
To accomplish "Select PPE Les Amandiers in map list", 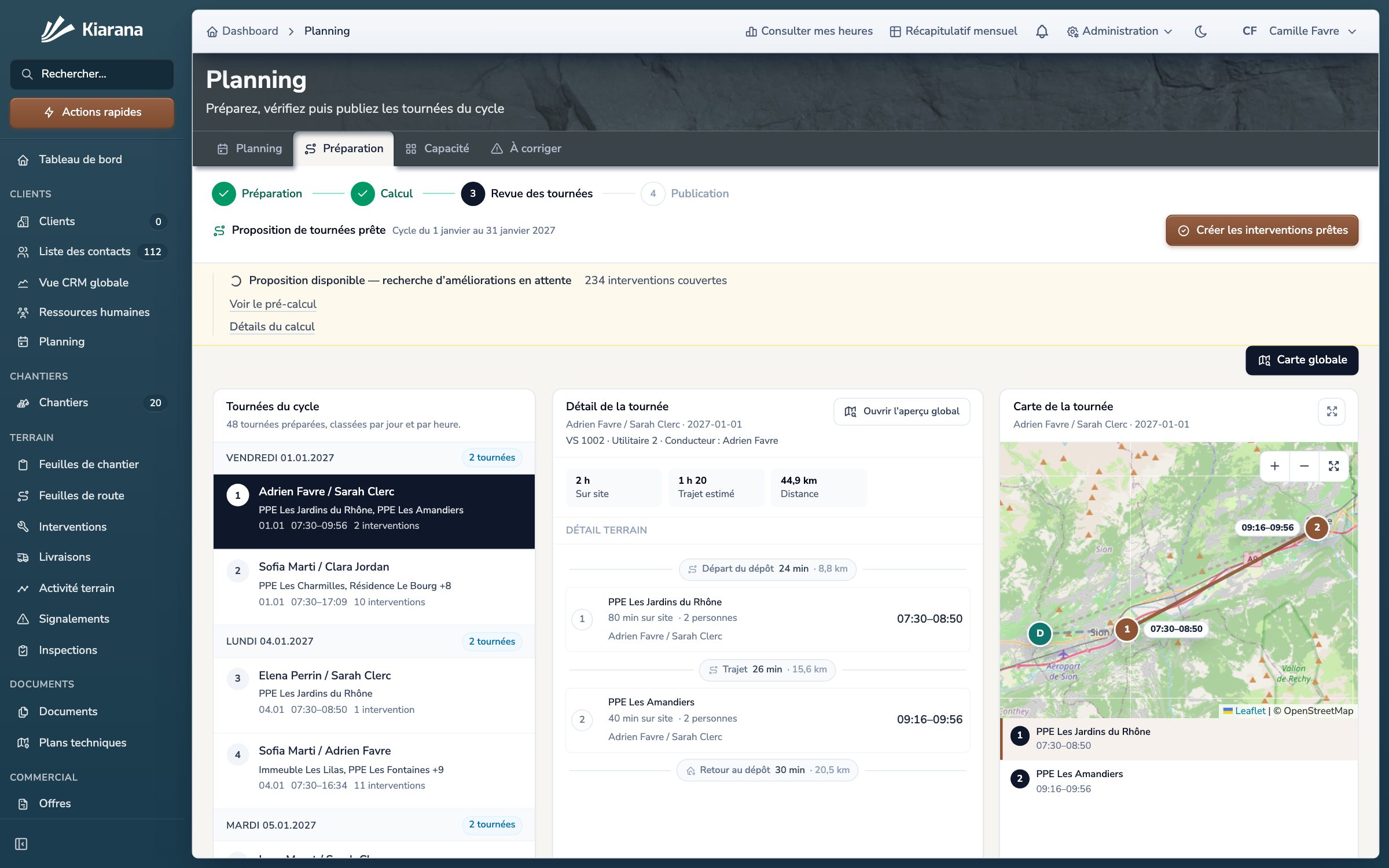I will click(1178, 781).
